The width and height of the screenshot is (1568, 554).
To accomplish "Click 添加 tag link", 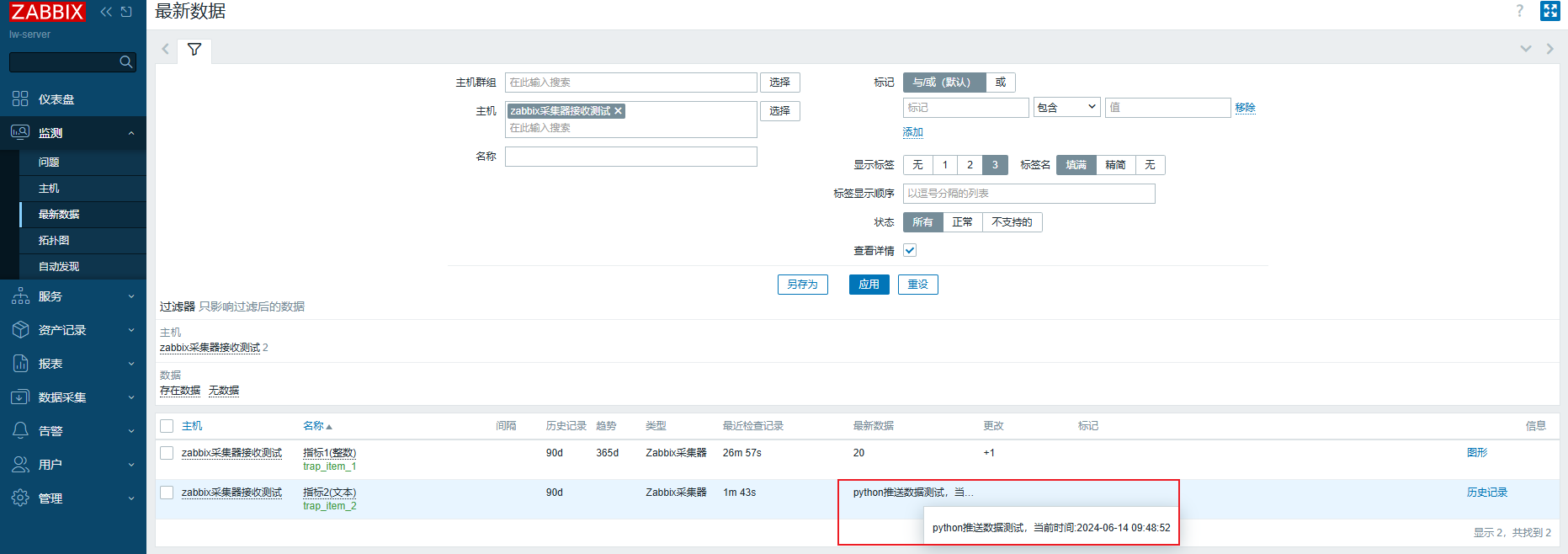I will (913, 132).
